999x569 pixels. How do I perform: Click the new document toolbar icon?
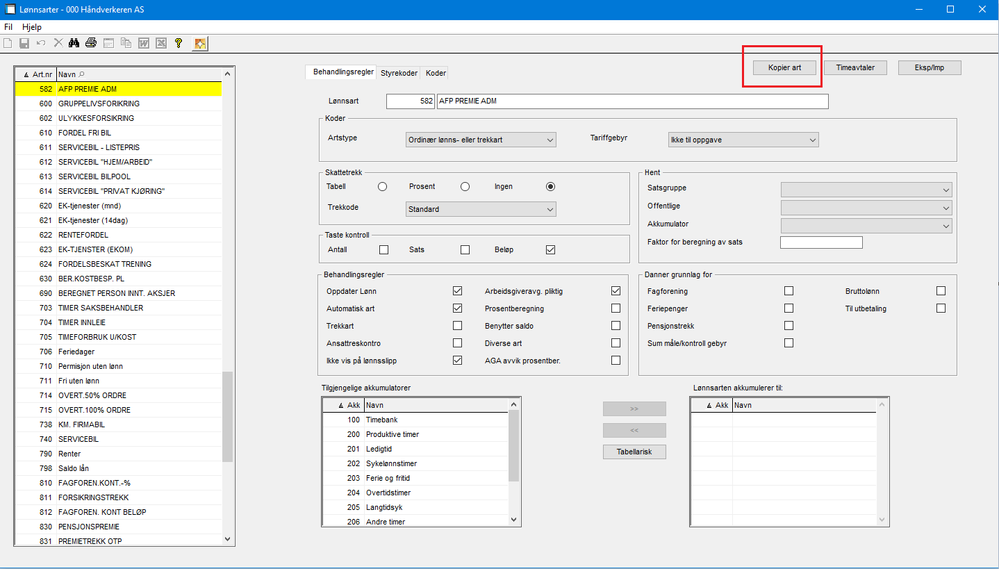tap(8, 43)
